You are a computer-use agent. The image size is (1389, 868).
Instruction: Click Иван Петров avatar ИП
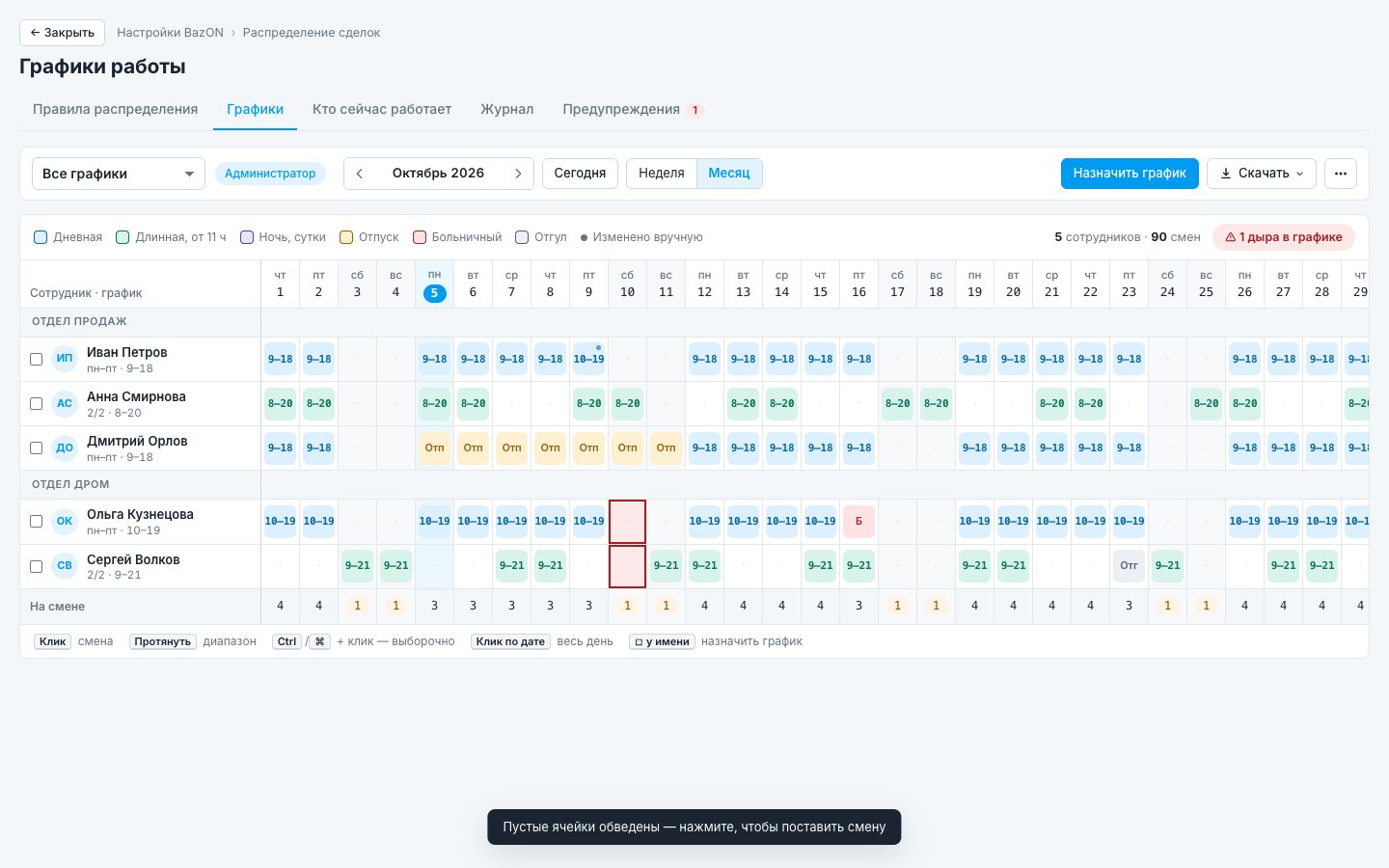65,359
